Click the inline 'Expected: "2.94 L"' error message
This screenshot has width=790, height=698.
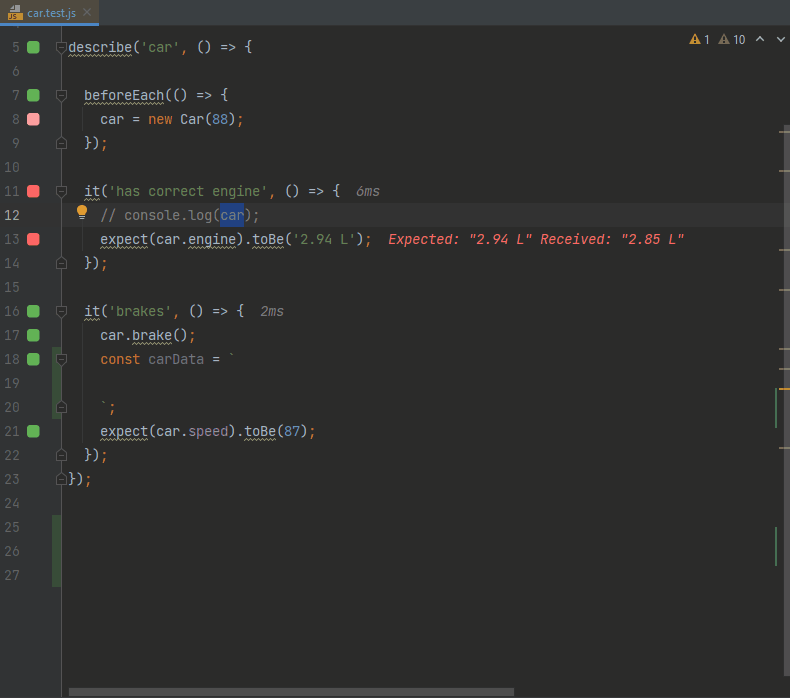(x=535, y=239)
